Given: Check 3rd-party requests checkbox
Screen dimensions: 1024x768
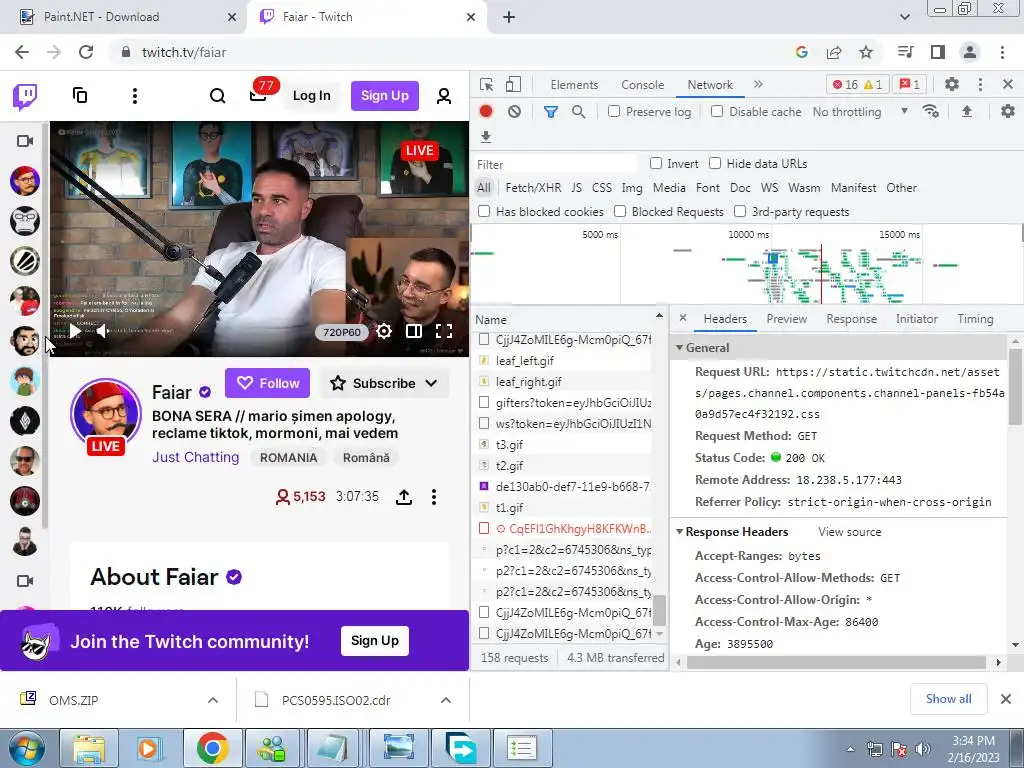Looking at the screenshot, I should click(x=740, y=211).
